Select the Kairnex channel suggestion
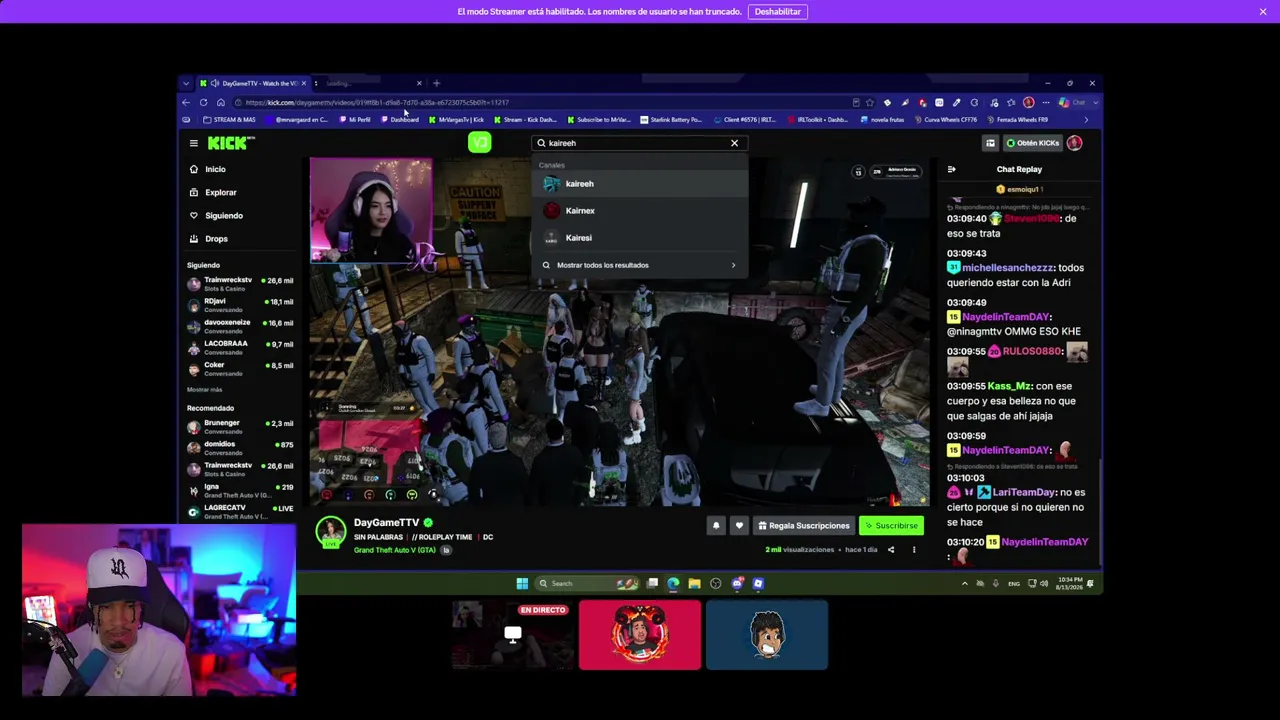The image size is (1280, 720). click(640, 211)
